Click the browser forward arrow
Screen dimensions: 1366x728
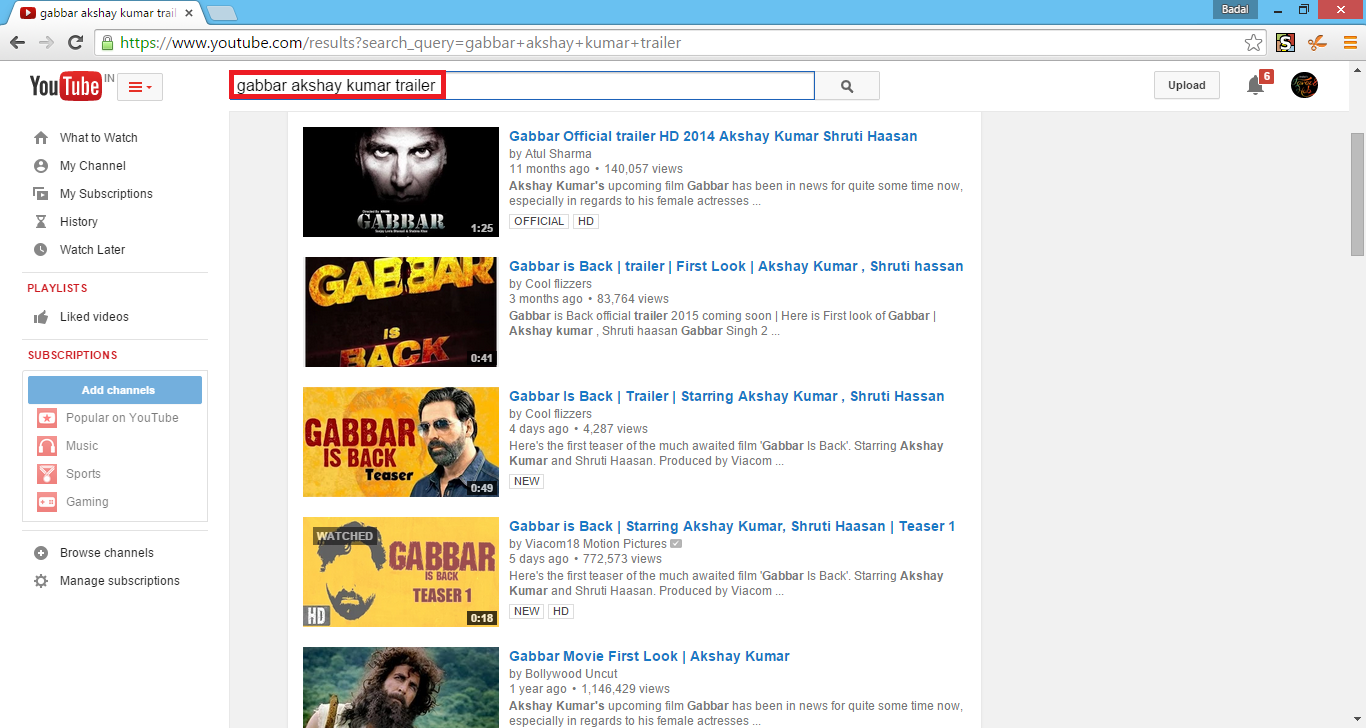point(46,43)
